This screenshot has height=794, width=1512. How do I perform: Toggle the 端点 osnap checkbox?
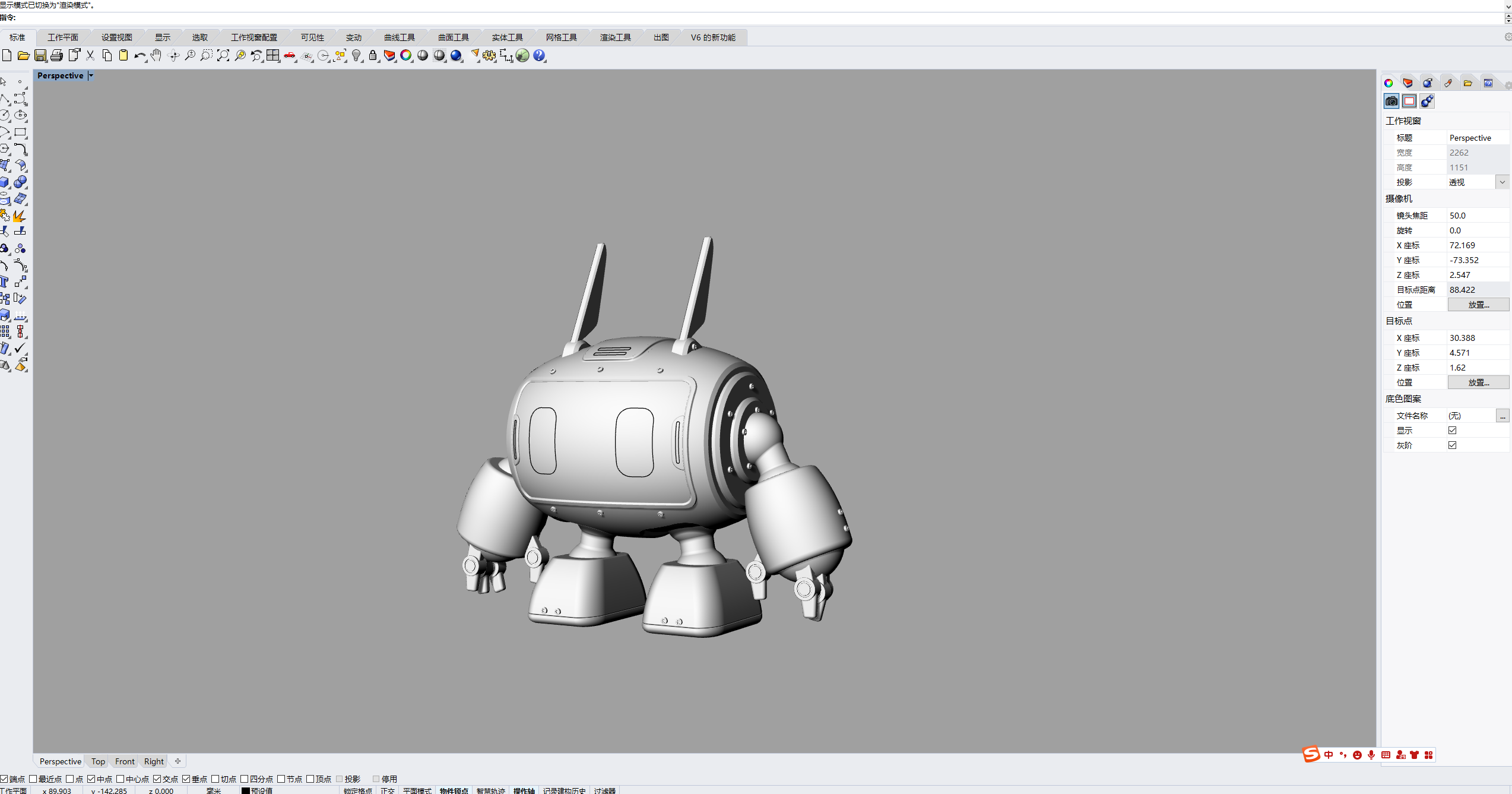(4, 779)
